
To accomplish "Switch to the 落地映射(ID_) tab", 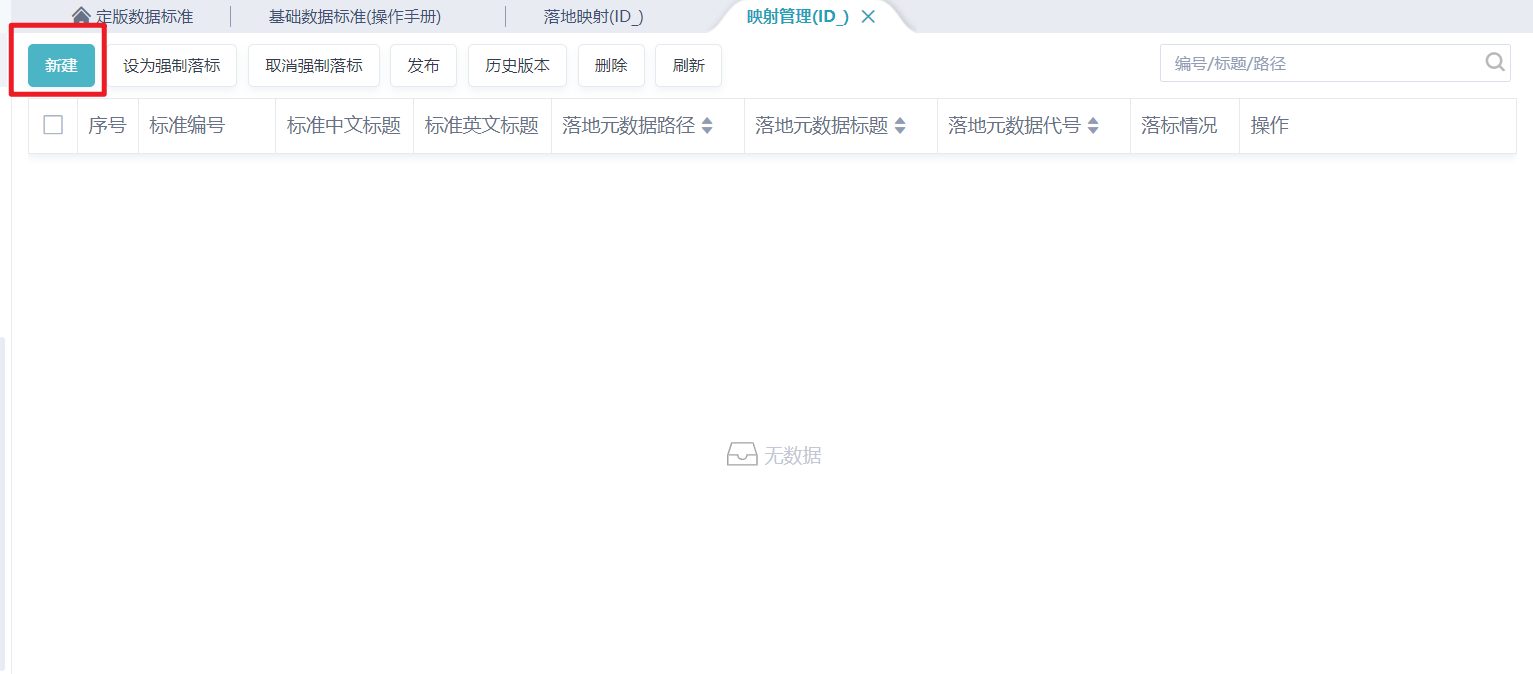I will tap(592, 15).
